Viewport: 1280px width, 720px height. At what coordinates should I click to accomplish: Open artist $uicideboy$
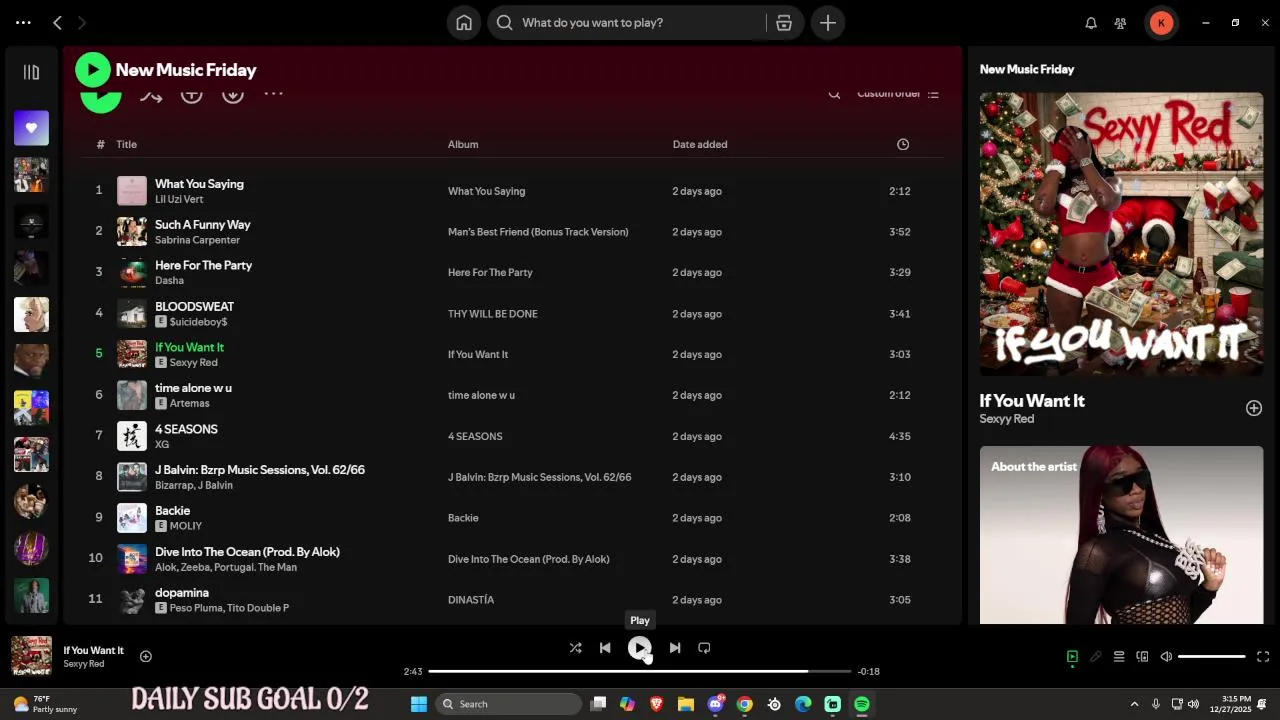pos(198,322)
